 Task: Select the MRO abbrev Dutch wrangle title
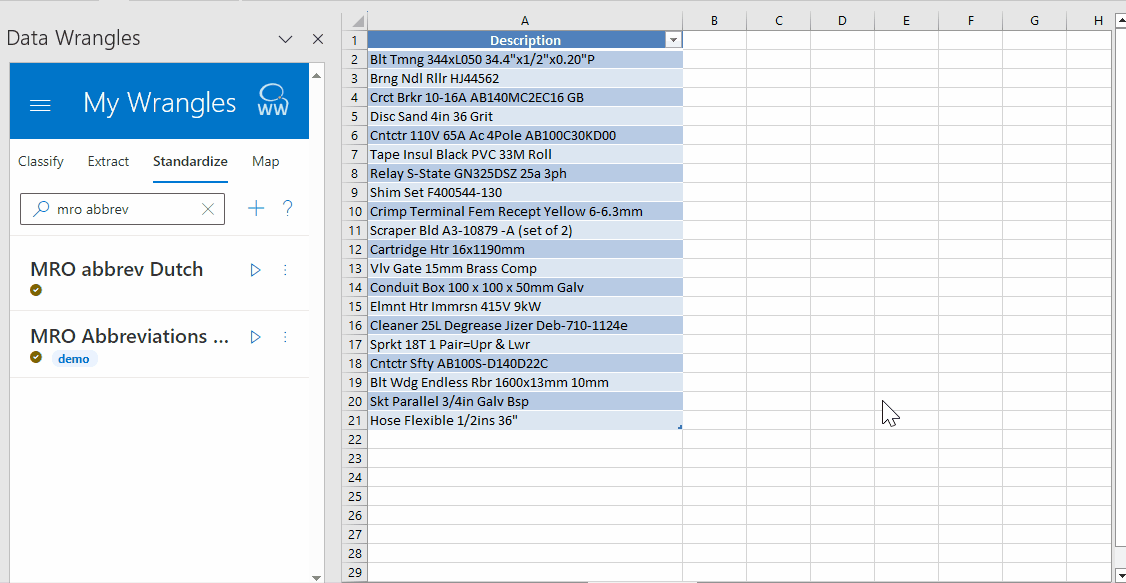click(116, 269)
